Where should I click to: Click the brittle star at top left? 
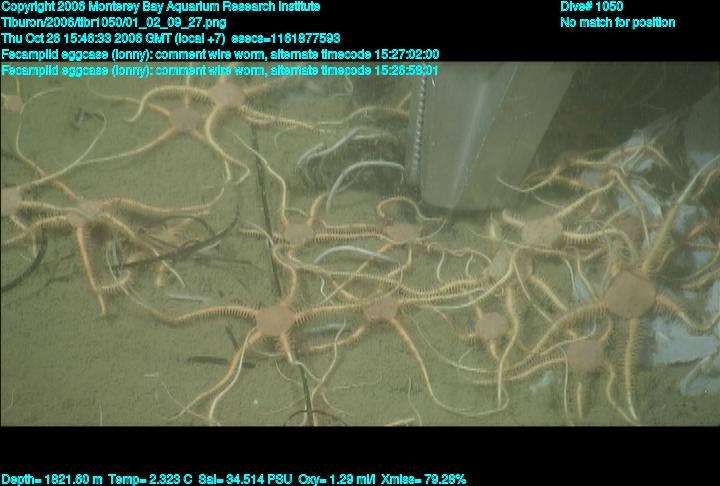(x=185, y=120)
